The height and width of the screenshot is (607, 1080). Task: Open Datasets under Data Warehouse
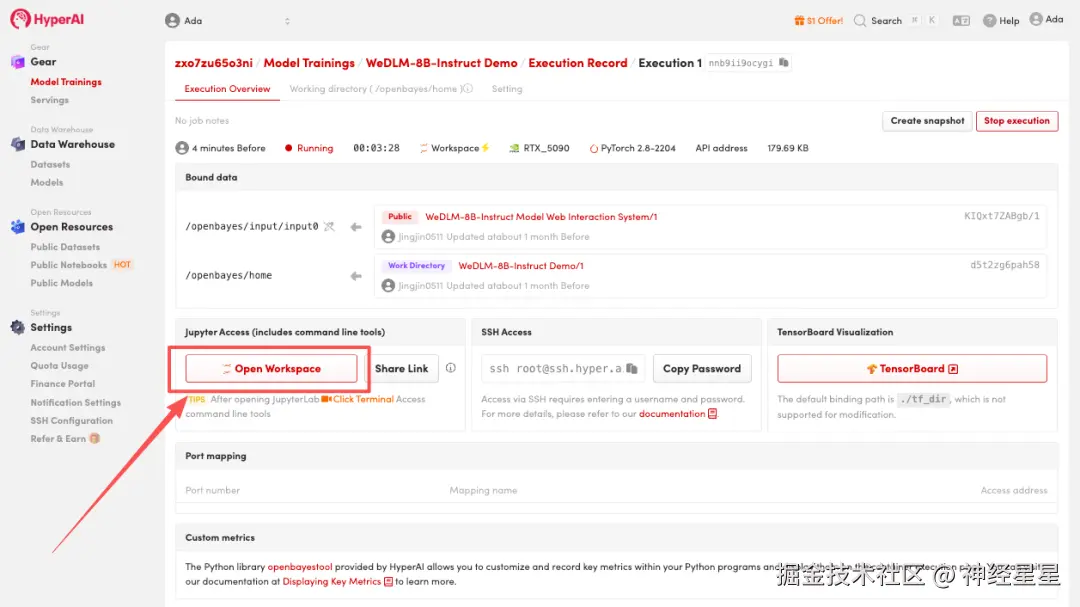point(50,165)
